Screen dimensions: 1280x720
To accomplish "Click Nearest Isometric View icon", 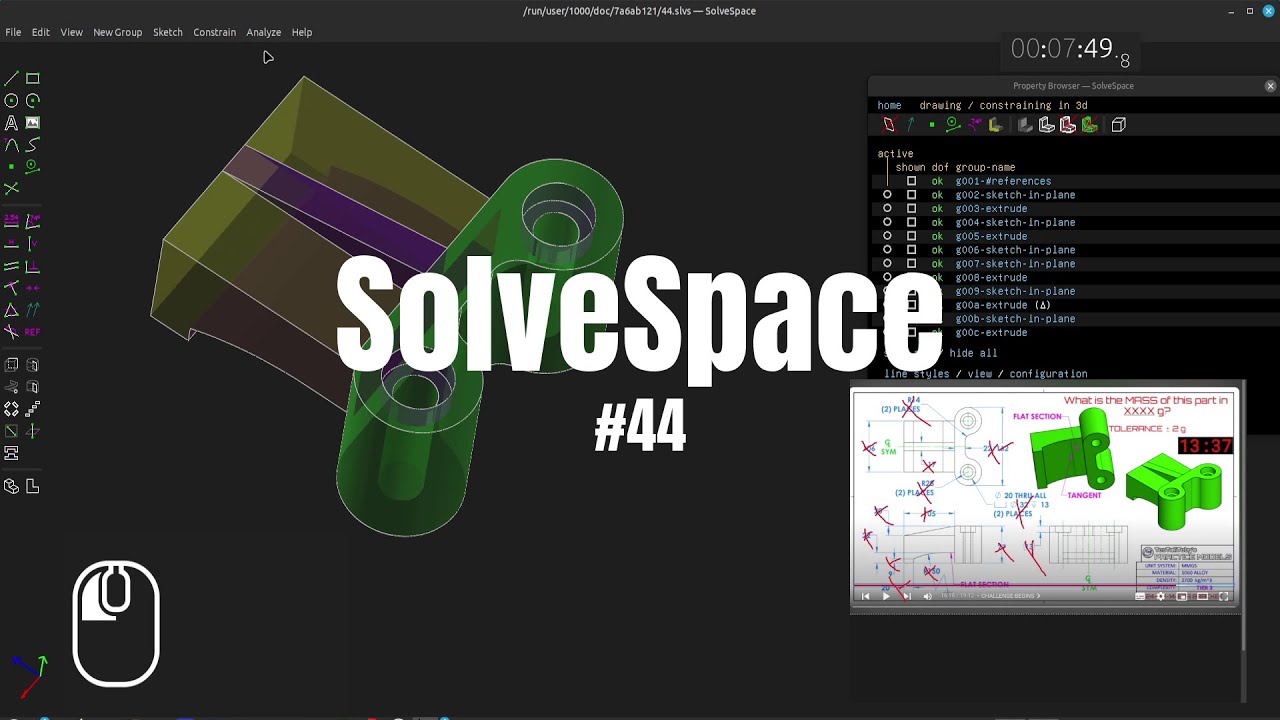I will 11,486.
